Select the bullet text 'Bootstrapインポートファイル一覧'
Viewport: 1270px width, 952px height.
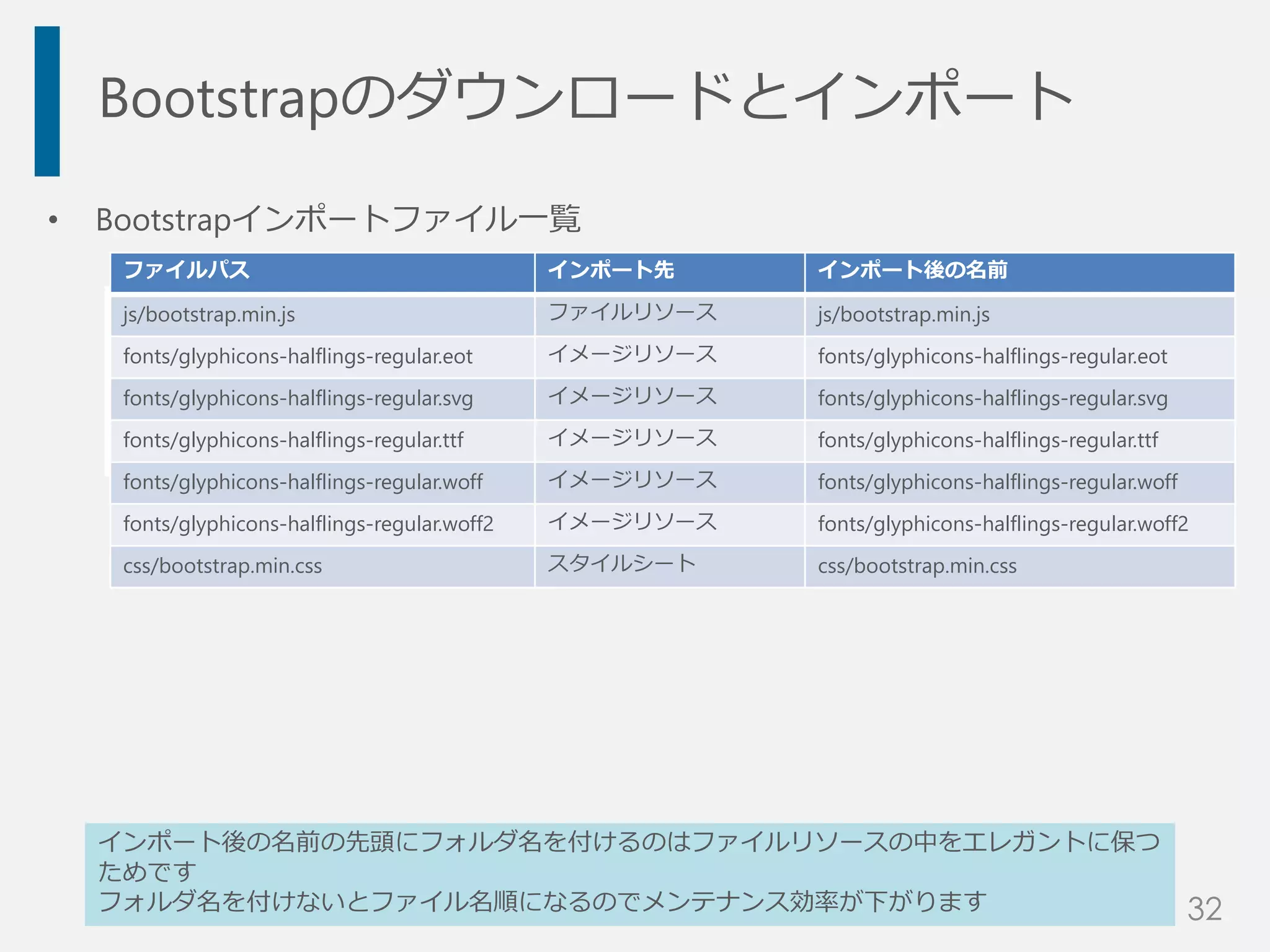(339, 219)
